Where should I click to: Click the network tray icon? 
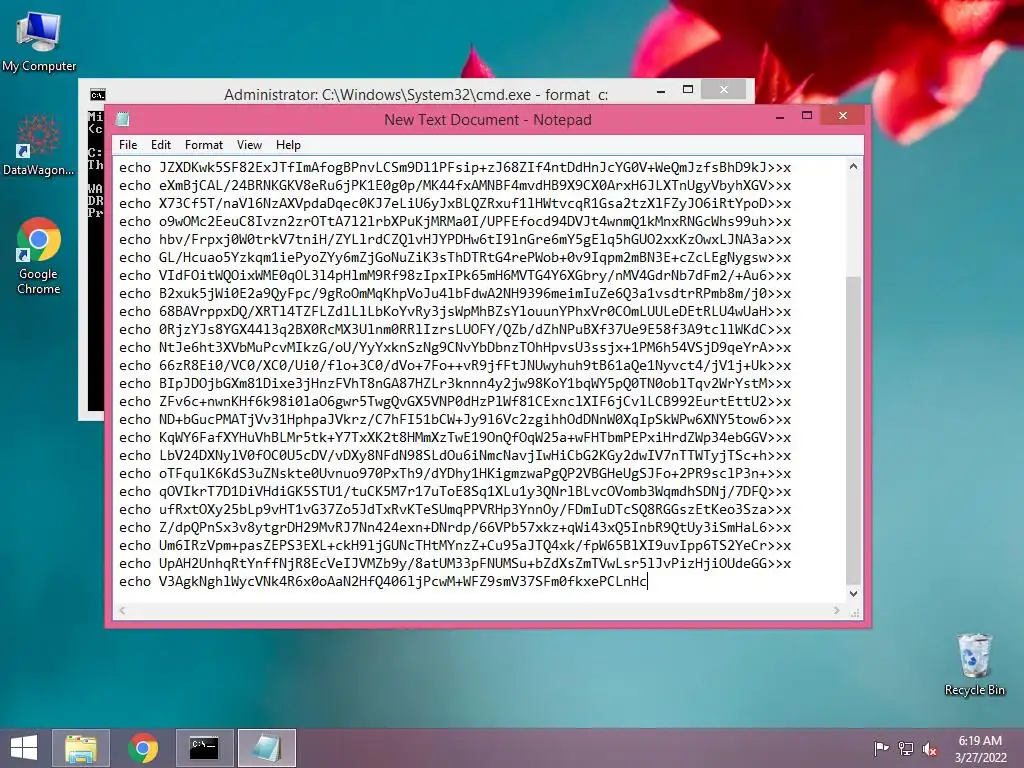[906, 748]
